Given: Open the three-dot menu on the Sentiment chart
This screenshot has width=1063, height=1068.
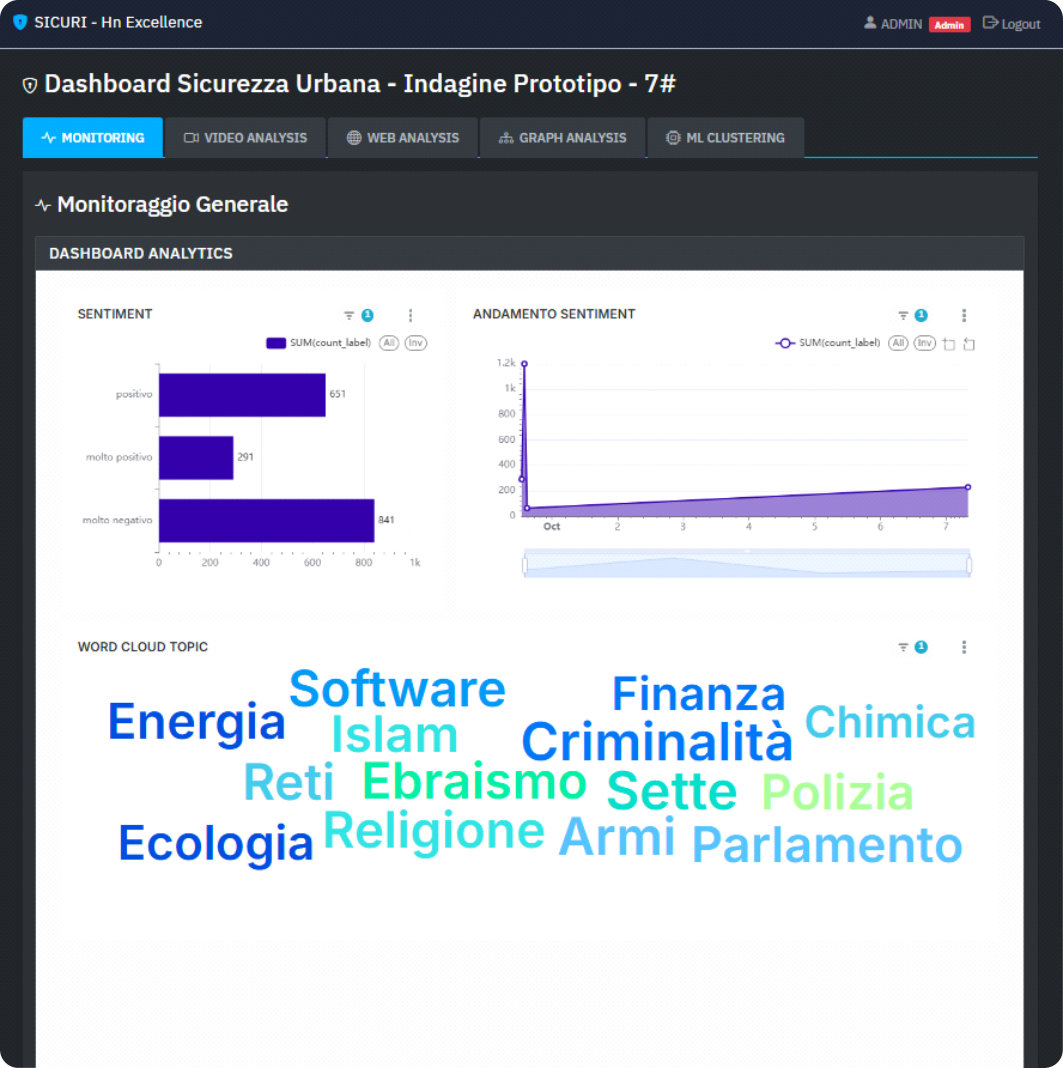Looking at the screenshot, I should pos(410,314).
